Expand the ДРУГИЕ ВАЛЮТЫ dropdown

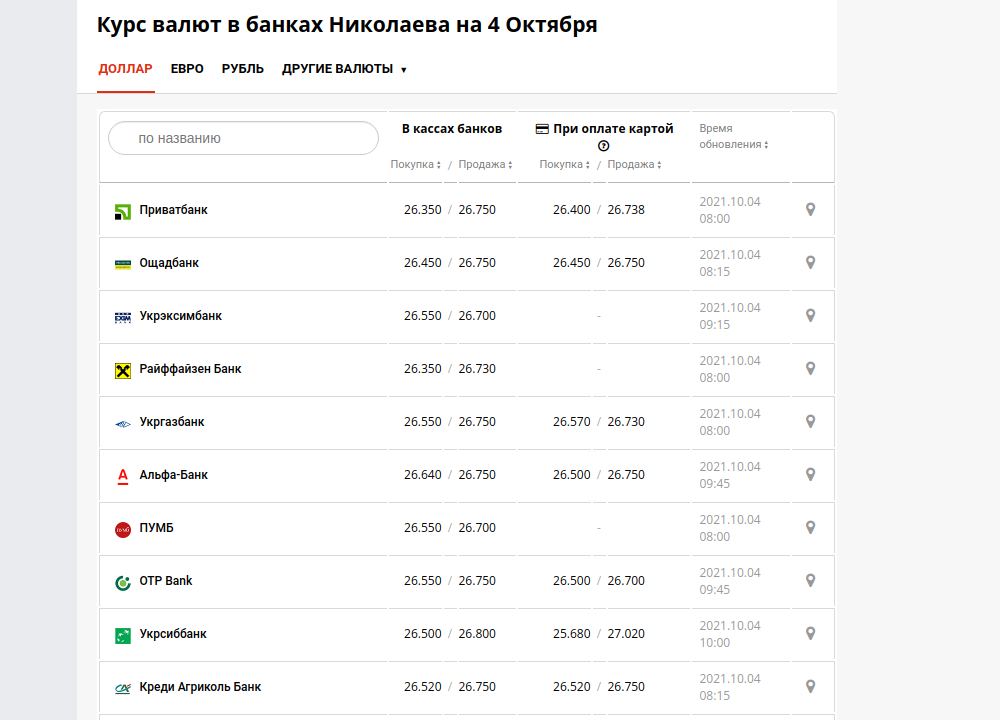[x=344, y=69]
